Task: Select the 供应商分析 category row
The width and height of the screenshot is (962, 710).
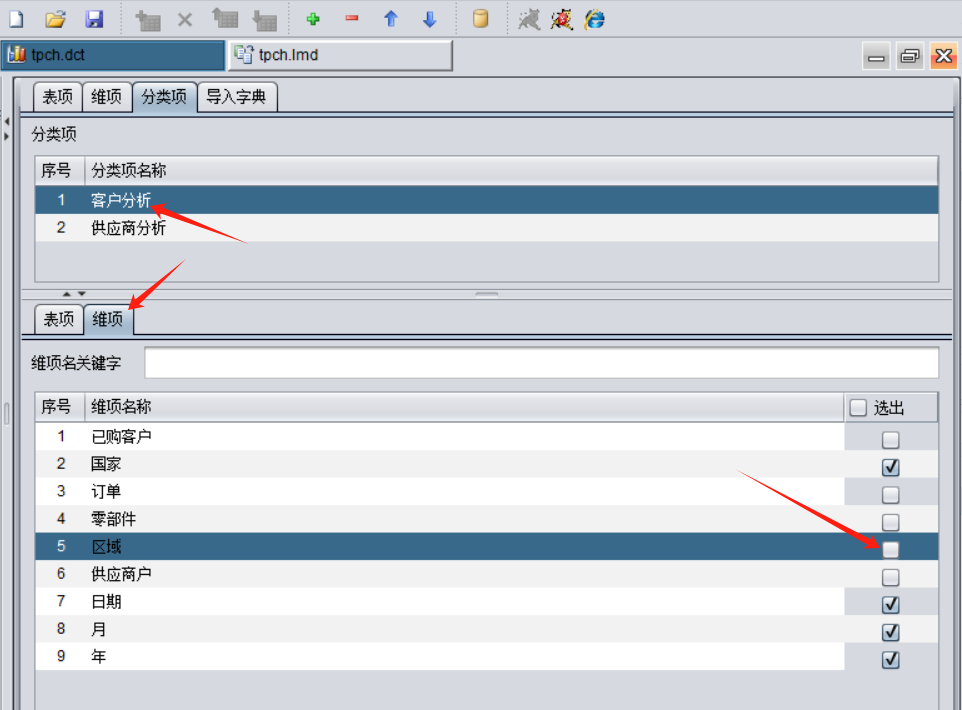Action: click(487, 228)
